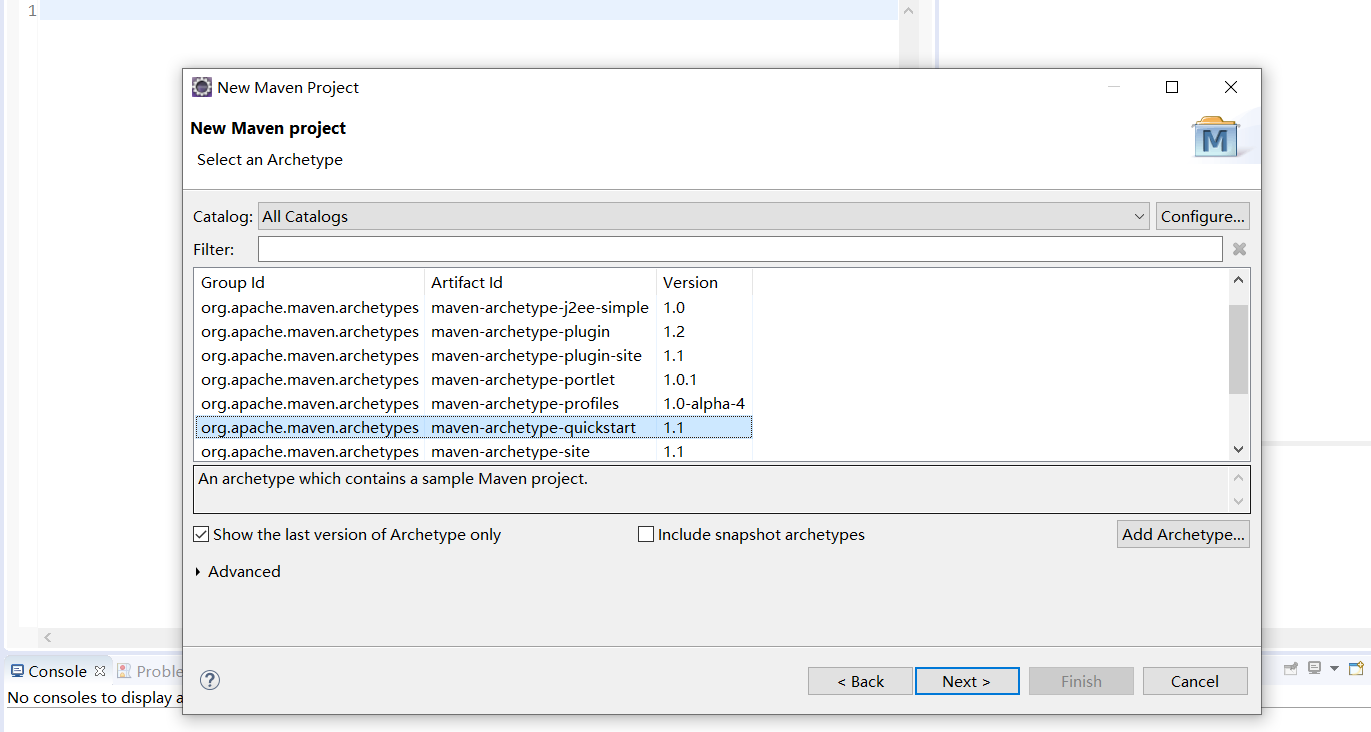
Task: Click into the Filter text field
Action: point(740,249)
